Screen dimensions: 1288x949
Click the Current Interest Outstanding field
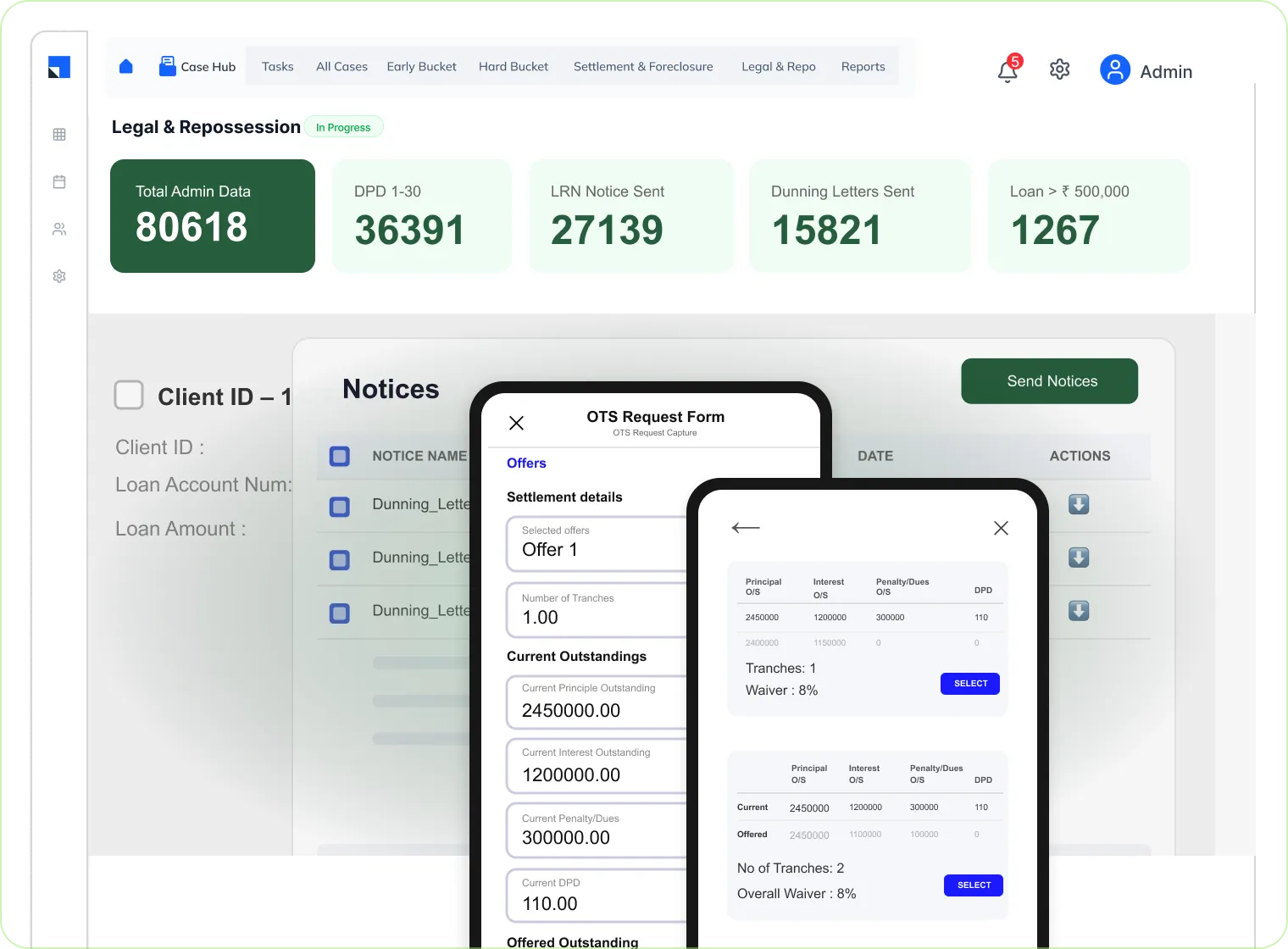pos(597,767)
